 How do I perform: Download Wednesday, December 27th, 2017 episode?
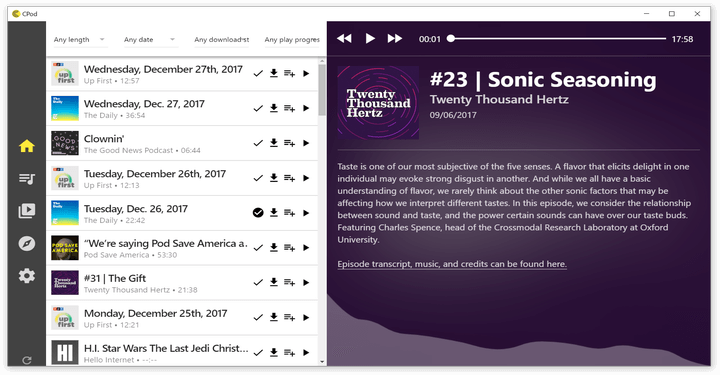coord(274,73)
